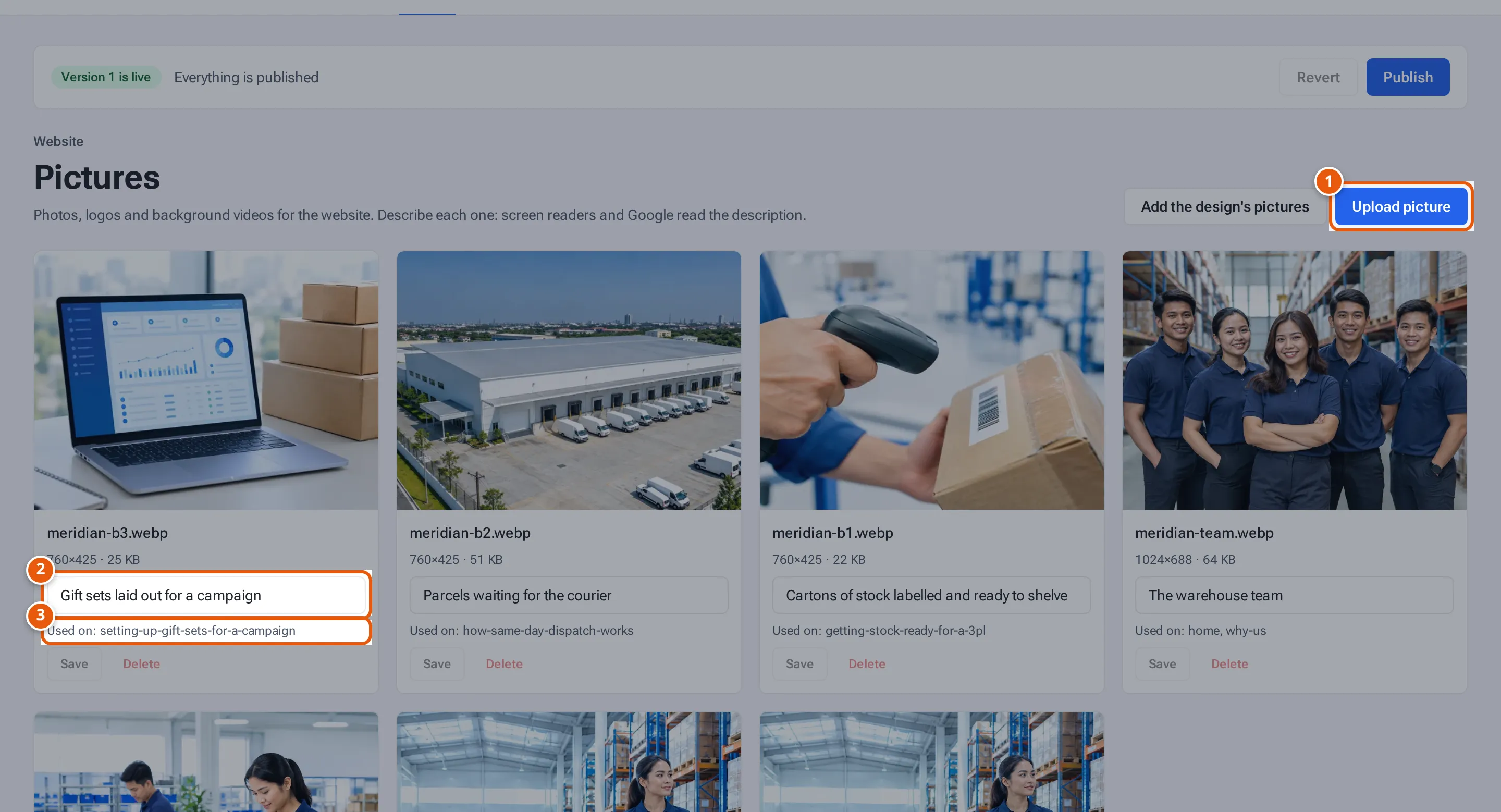The width and height of the screenshot is (1501, 812).
Task: Click the '760×425 · 51 KB' size text
Action: click(x=456, y=559)
